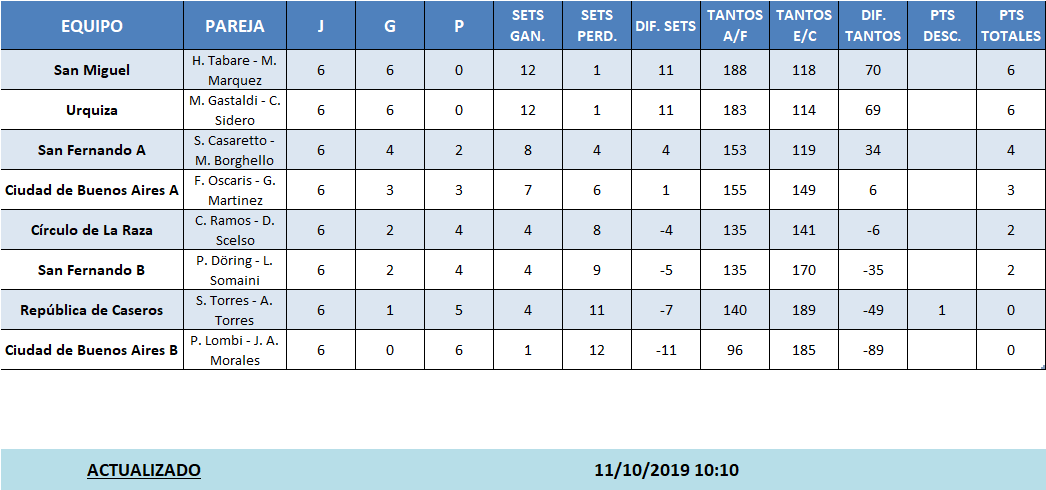Select the República de Caseros cell

click(x=91, y=310)
